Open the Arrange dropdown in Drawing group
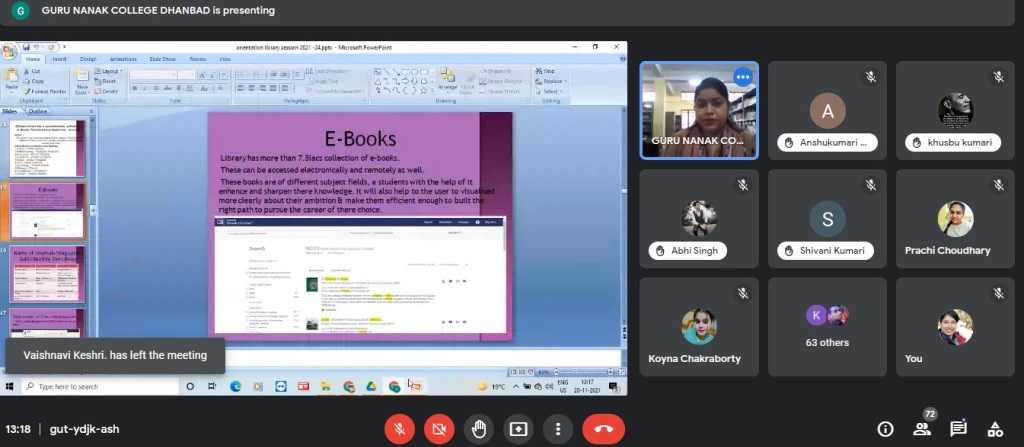1024x447 pixels. pos(447,80)
